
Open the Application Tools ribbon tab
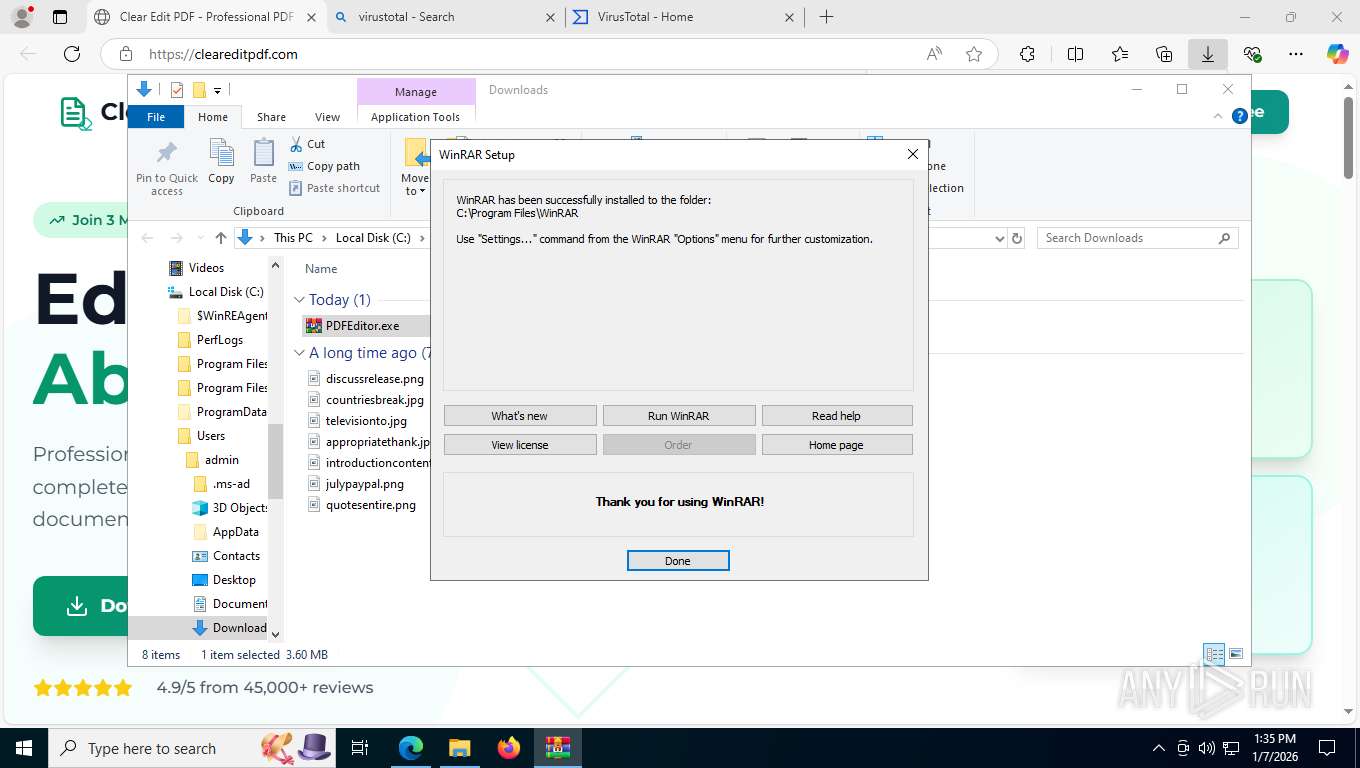click(416, 117)
